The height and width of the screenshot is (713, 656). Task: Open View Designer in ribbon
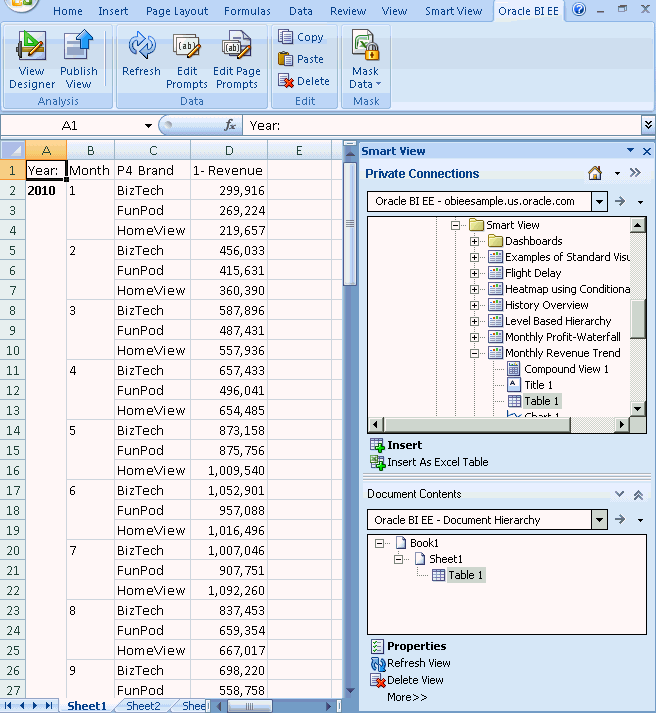[31, 60]
